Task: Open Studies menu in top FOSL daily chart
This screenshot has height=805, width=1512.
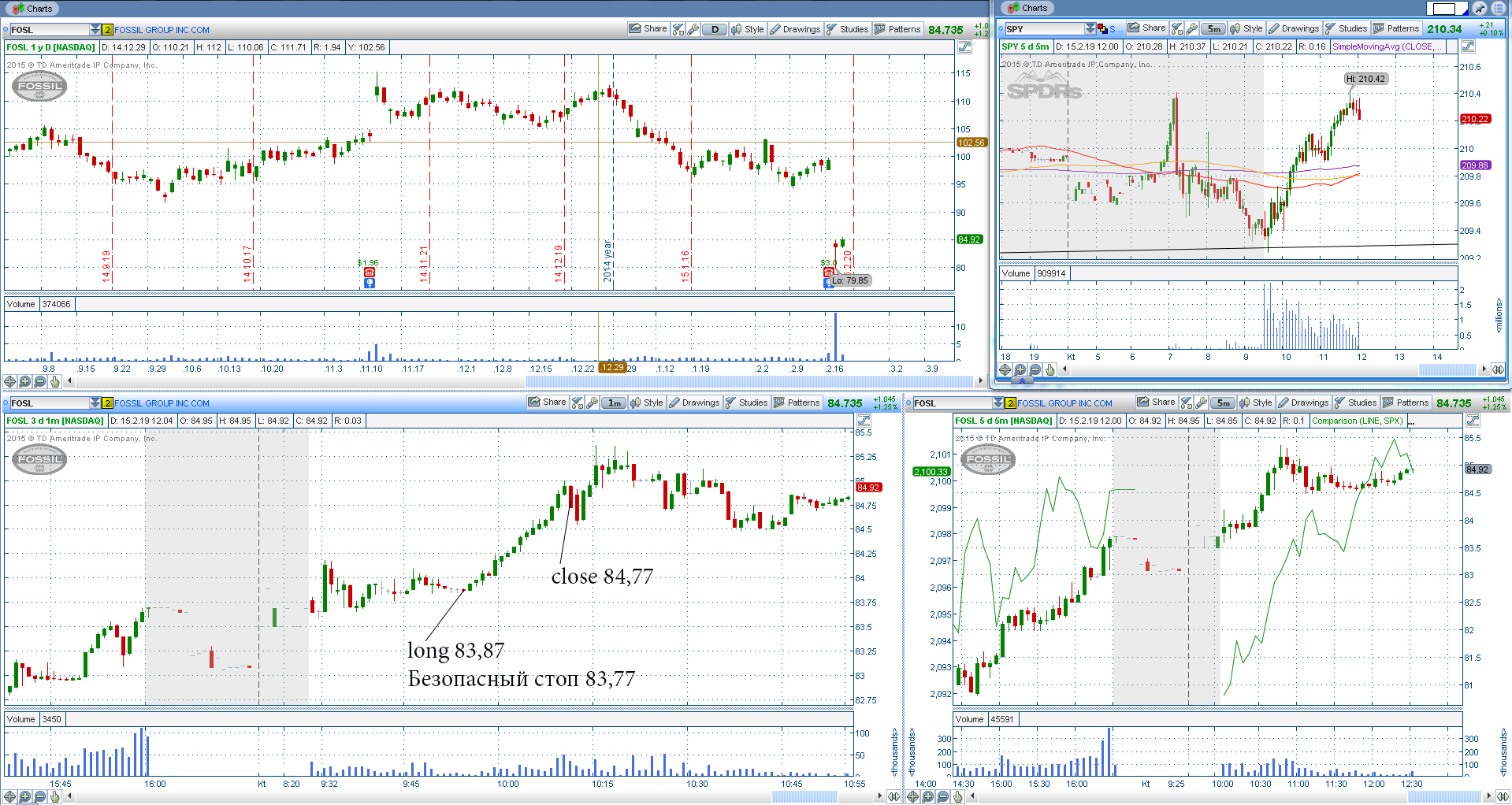Action: [847, 29]
